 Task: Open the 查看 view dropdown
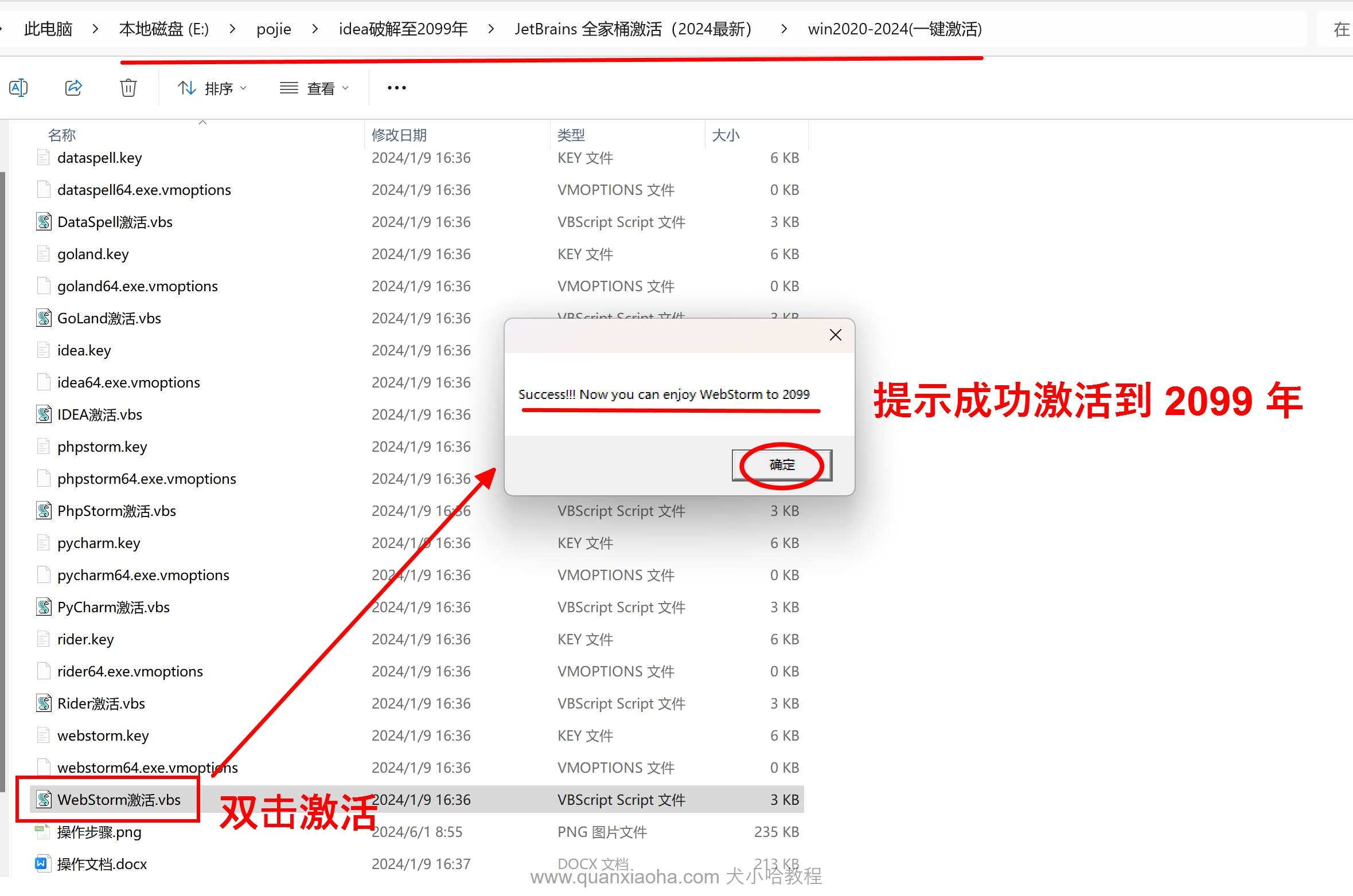pyautogui.click(x=314, y=88)
